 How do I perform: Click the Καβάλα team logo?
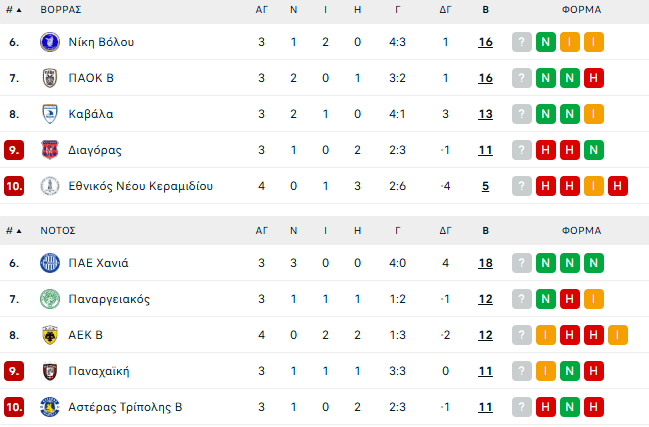(x=49, y=114)
